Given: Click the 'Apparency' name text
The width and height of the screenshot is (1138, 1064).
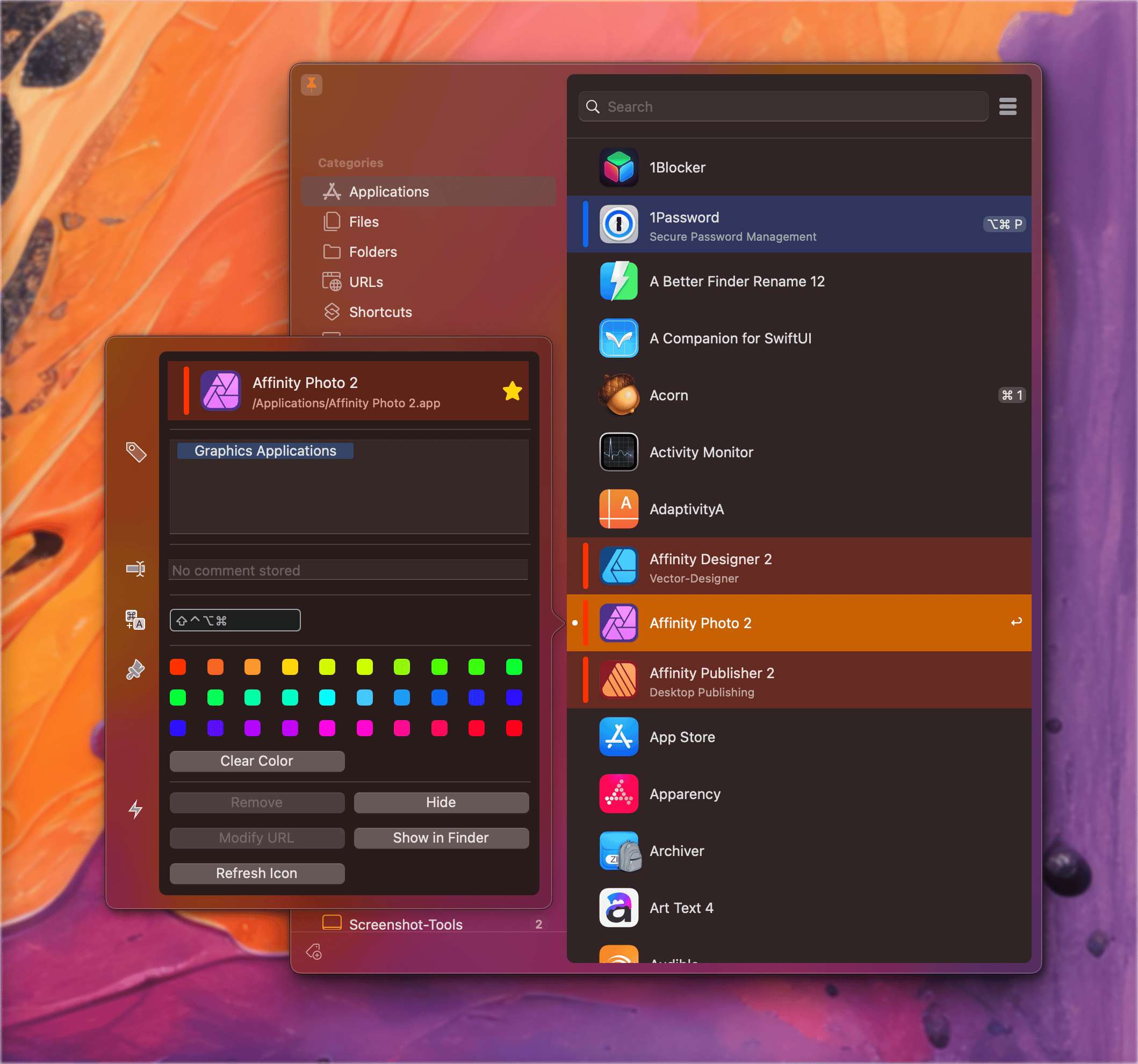Looking at the screenshot, I should pyautogui.click(x=685, y=794).
